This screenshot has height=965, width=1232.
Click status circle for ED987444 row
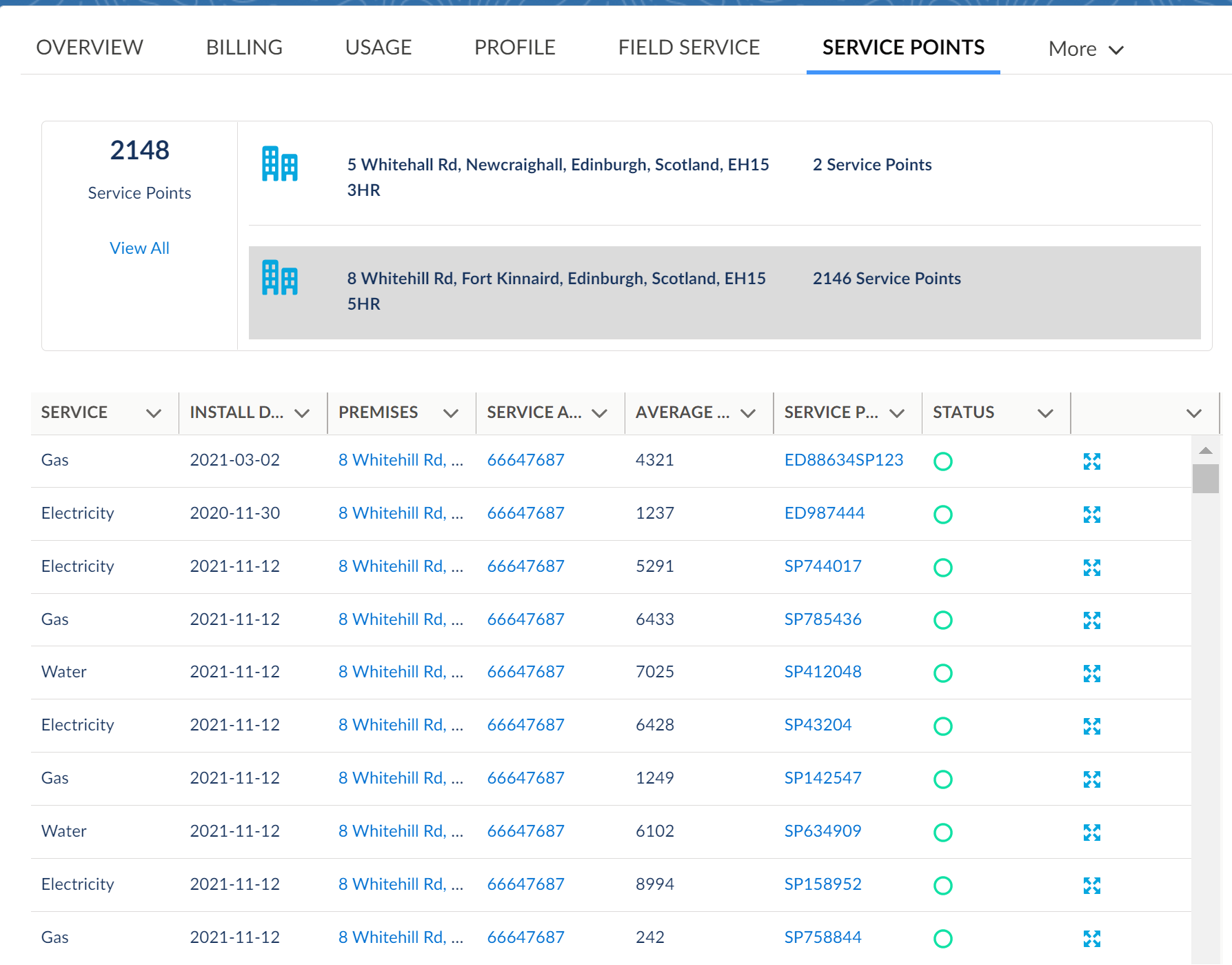point(942,515)
